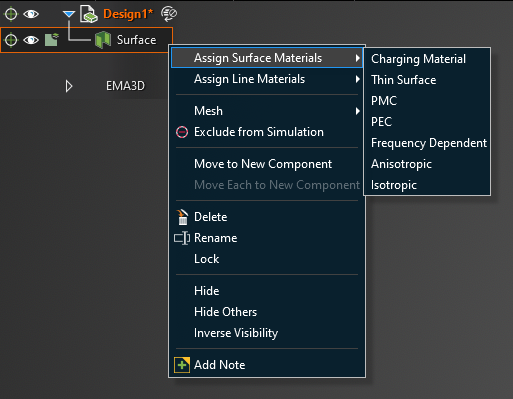Click the sync-disabled icon next to Design1

tap(169, 14)
